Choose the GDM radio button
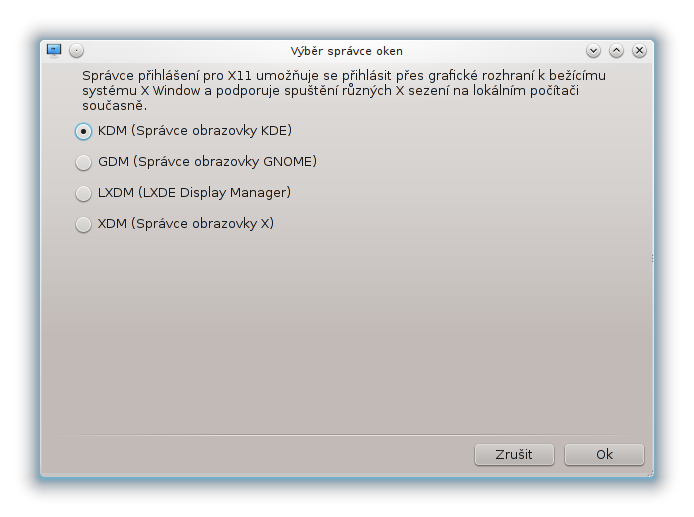This screenshot has height=517, width=694. coord(83,162)
